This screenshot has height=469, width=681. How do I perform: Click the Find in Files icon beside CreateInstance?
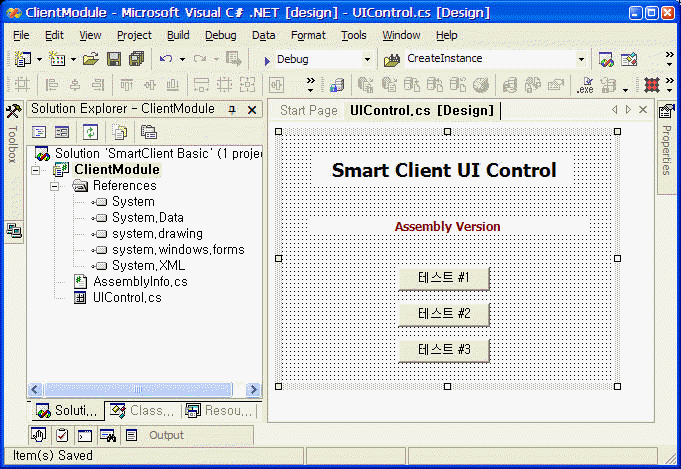[392, 60]
